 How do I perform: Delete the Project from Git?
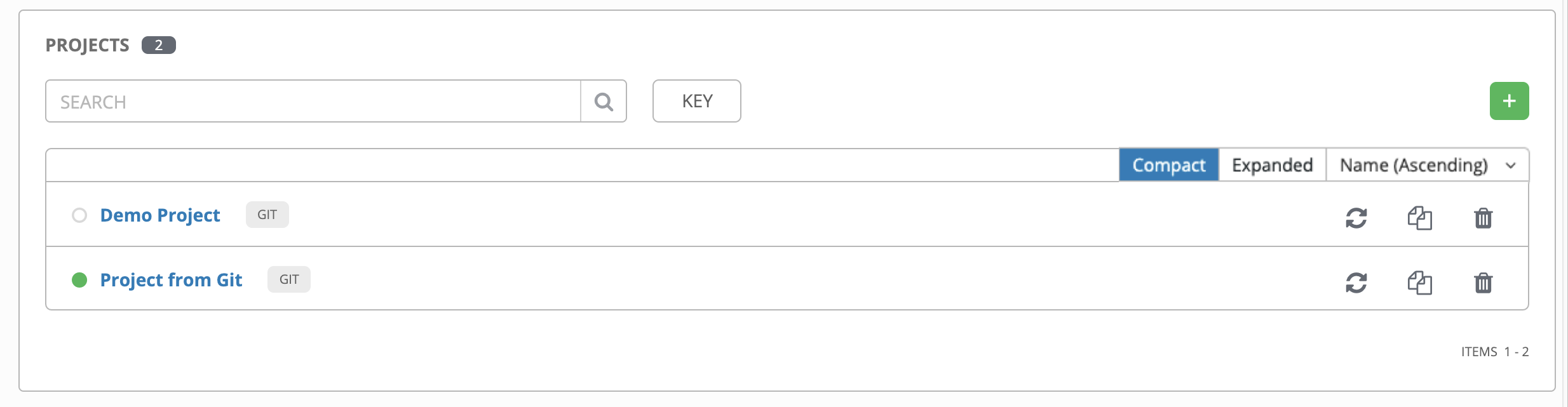1483,283
